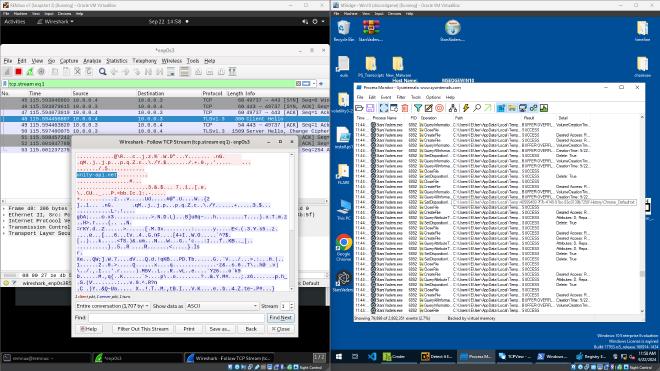The width and height of the screenshot is (660, 371).
Task: Click Help button in Follow Stream dialog
Action: tap(89, 329)
